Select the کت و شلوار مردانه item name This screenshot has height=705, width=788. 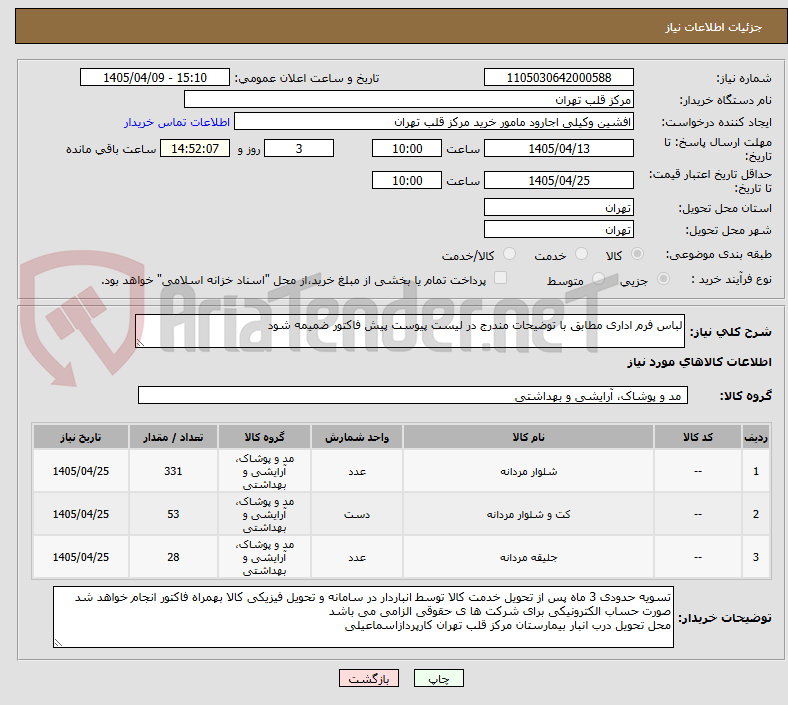click(x=528, y=515)
